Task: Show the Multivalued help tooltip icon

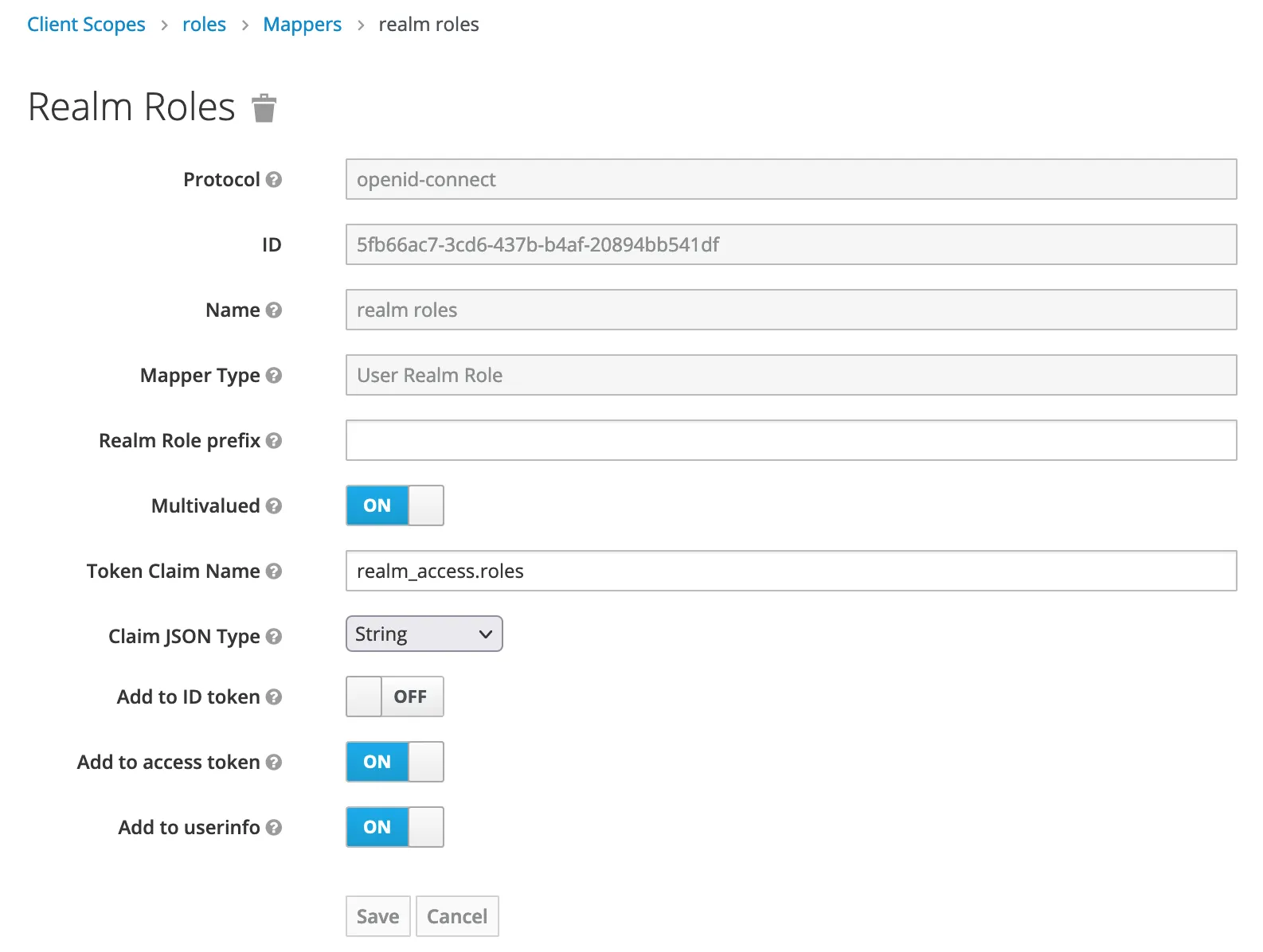Action: point(274,506)
